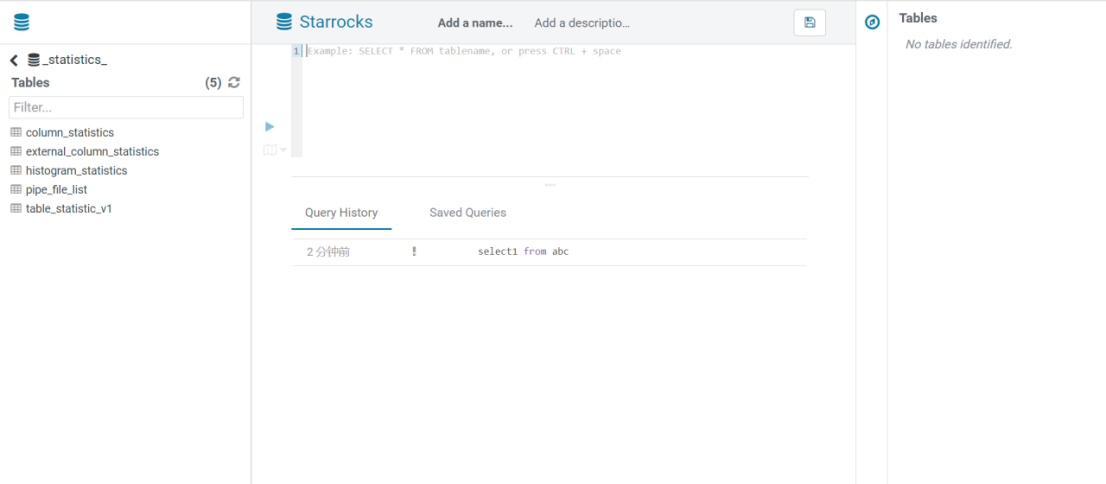Click the database icon in top-left corner

(x=22, y=23)
